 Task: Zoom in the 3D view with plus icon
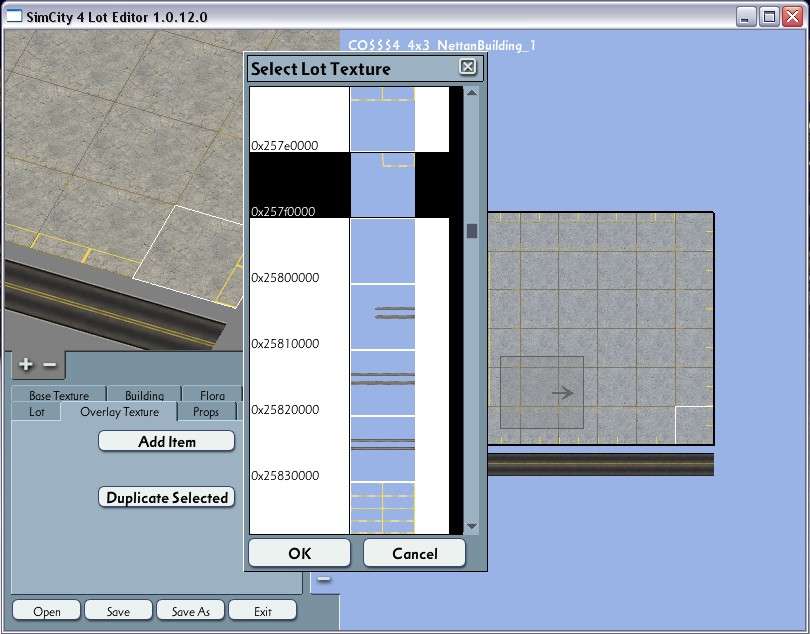[x=25, y=364]
